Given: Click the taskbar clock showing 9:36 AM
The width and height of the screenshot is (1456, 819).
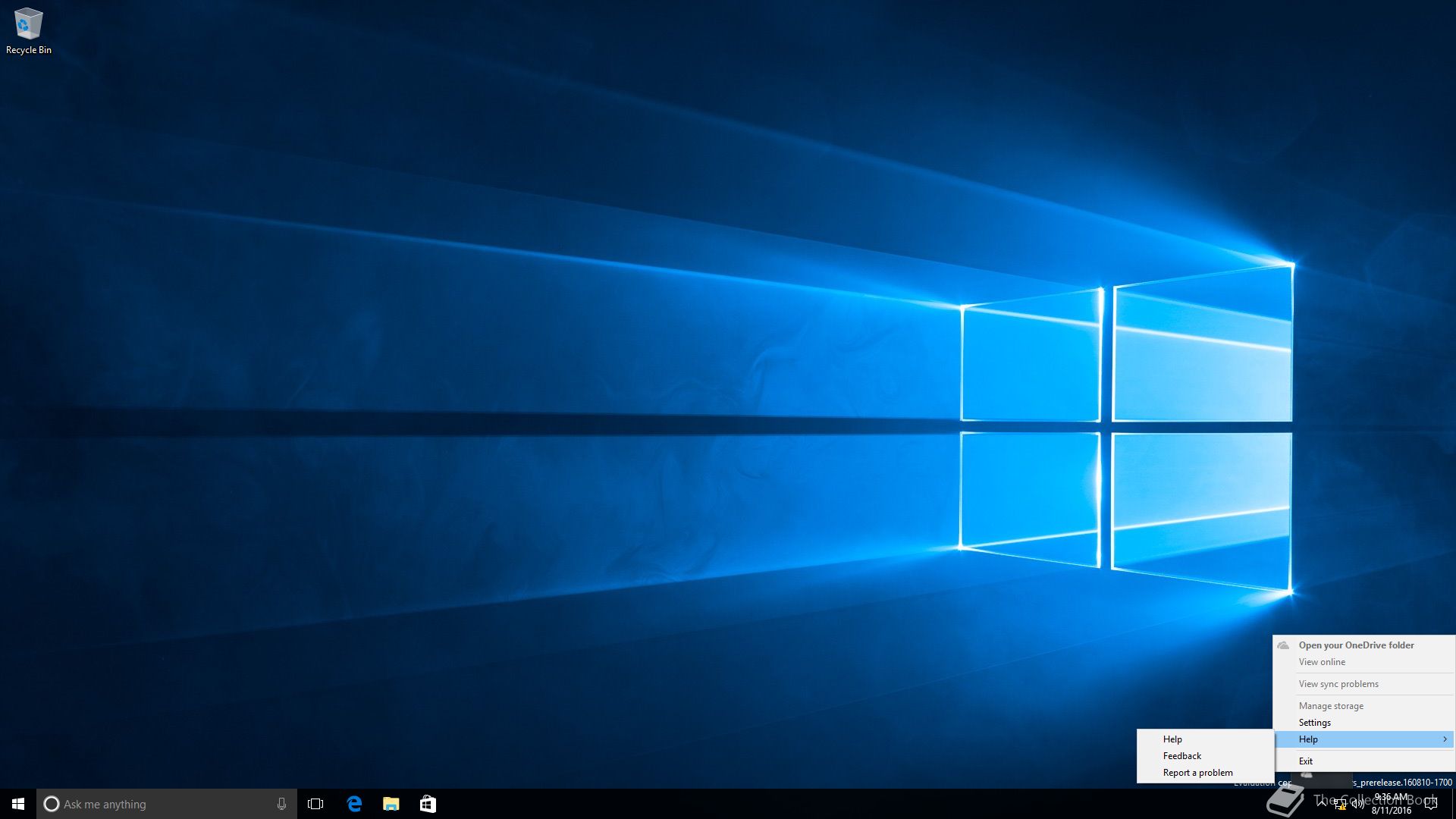Looking at the screenshot, I should tap(1392, 804).
